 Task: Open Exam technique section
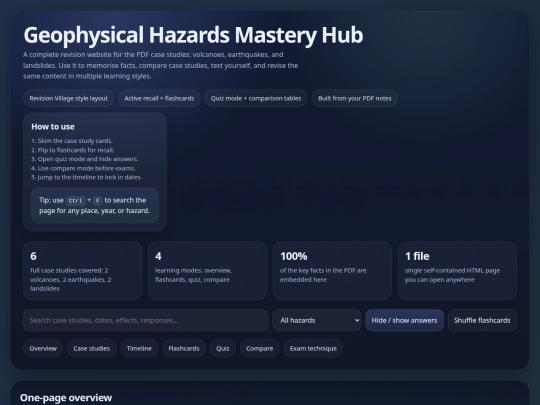coord(313,348)
